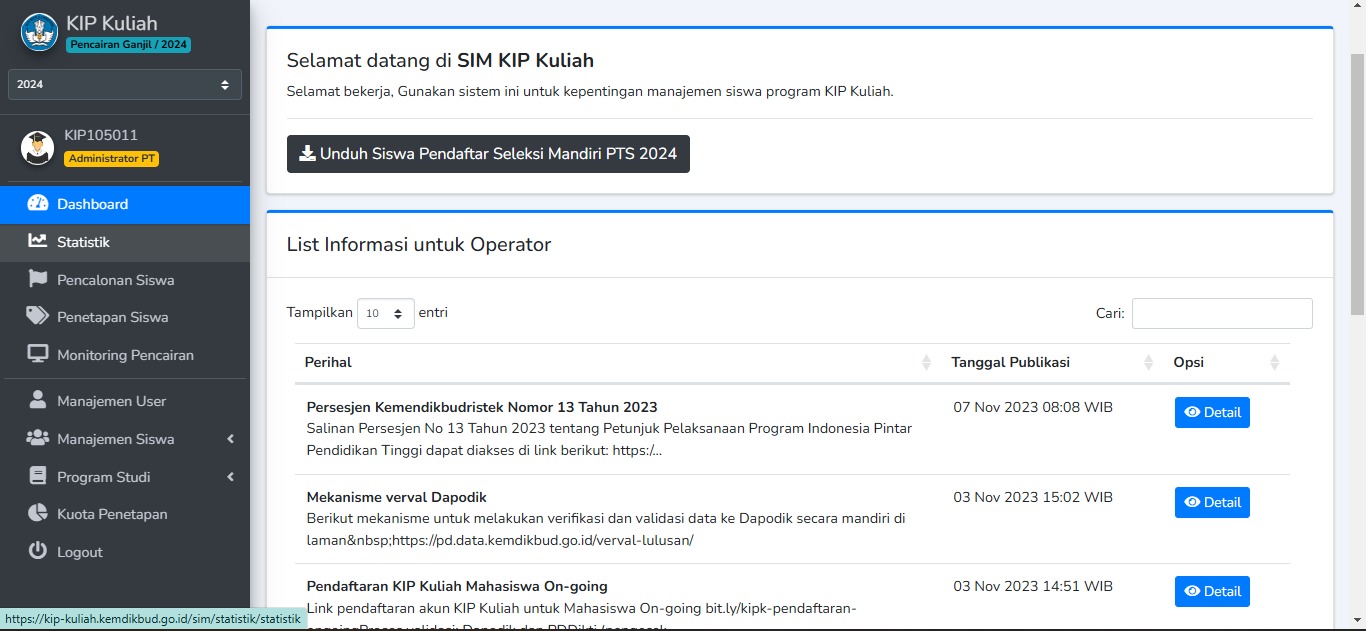Click the Mekanisme verval Dapodik title
Viewport: 1366px width, 631px height.
coord(397,497)
